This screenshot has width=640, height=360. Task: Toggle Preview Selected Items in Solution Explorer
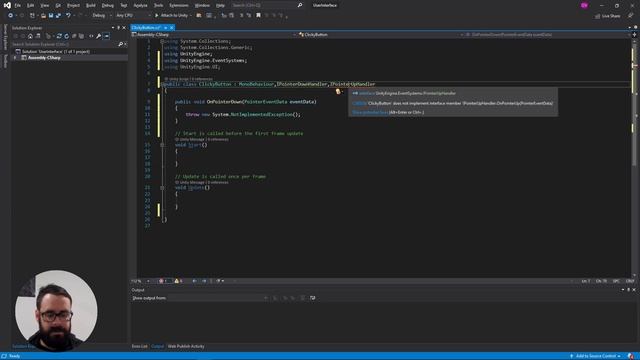coord(107,36)
